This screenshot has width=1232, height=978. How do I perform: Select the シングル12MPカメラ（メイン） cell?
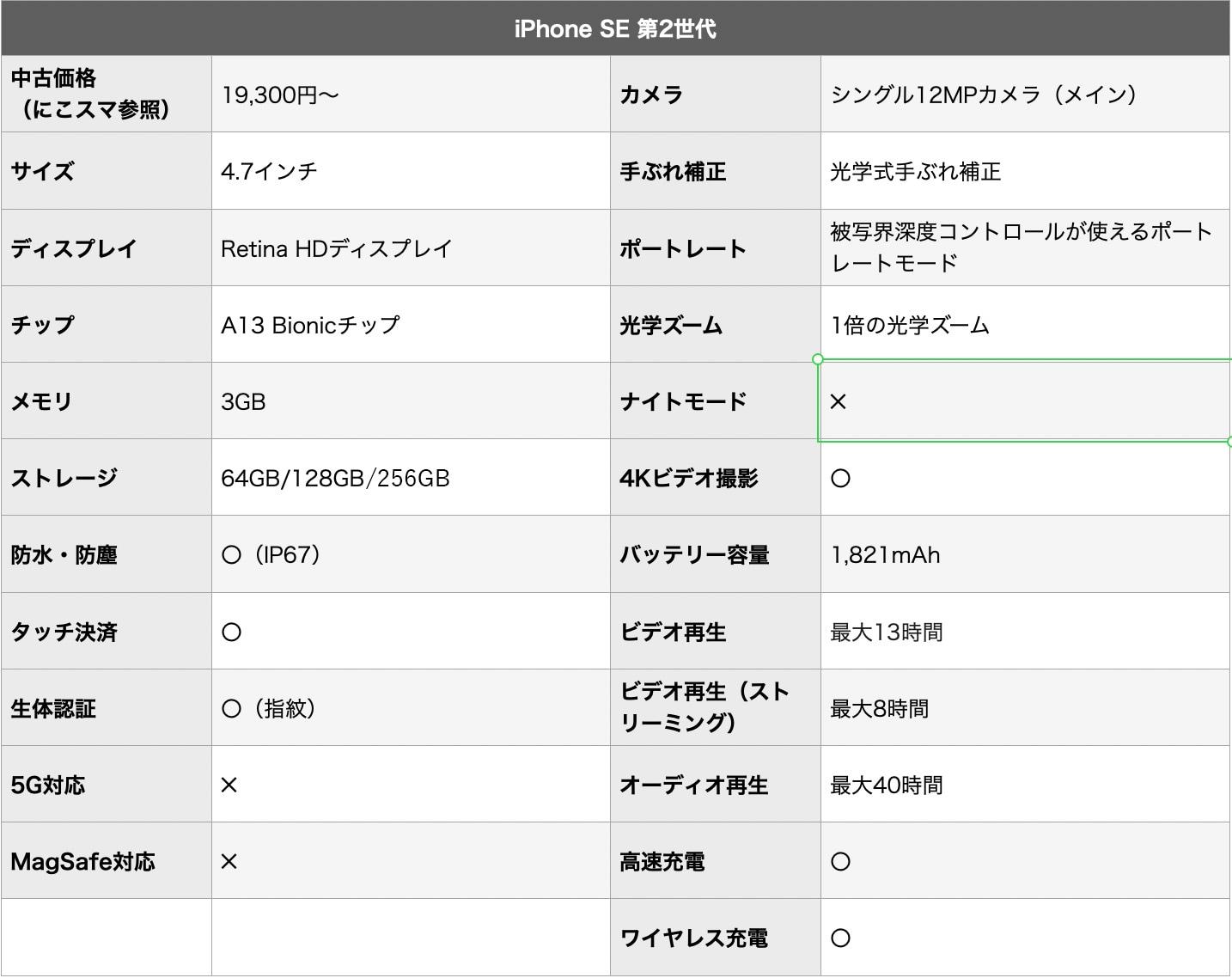(1025, 94)
